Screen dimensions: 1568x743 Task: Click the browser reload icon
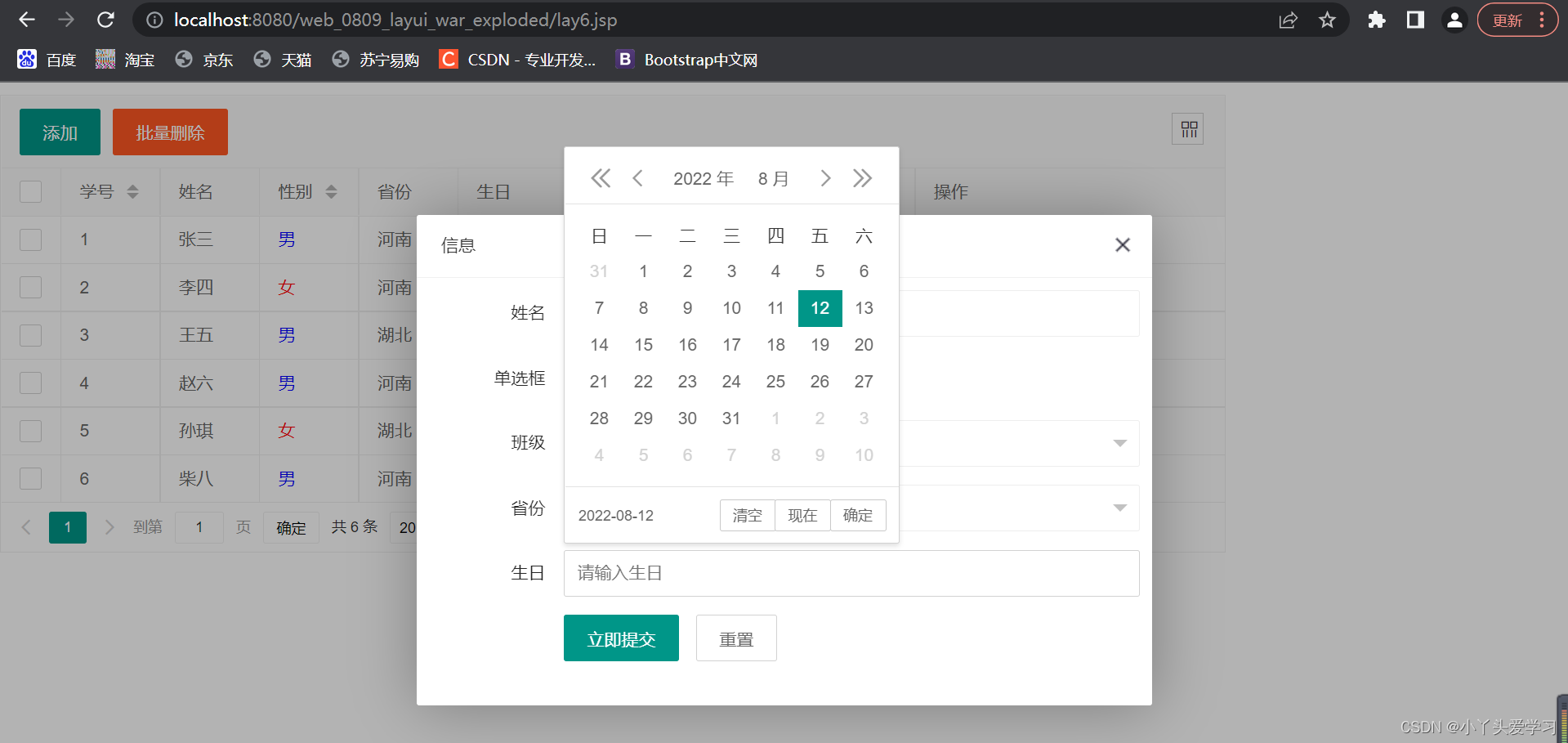click(x=105, y=20)
